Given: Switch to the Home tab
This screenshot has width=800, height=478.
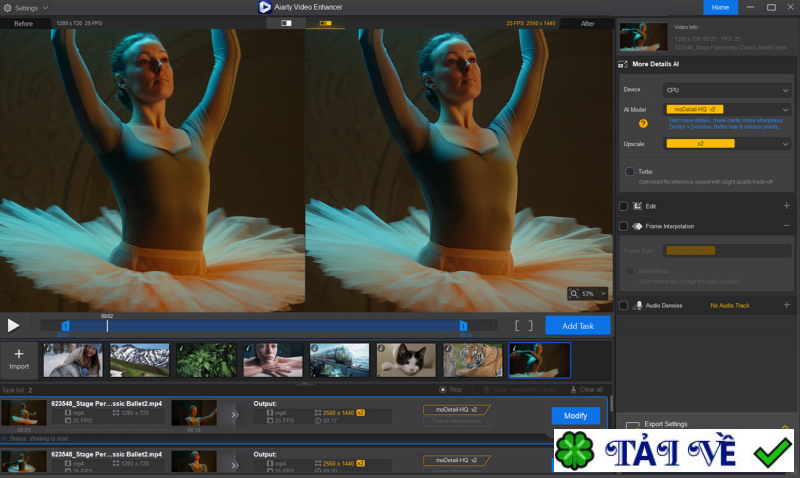Looking at the screenshot, I should coord(719,7).
